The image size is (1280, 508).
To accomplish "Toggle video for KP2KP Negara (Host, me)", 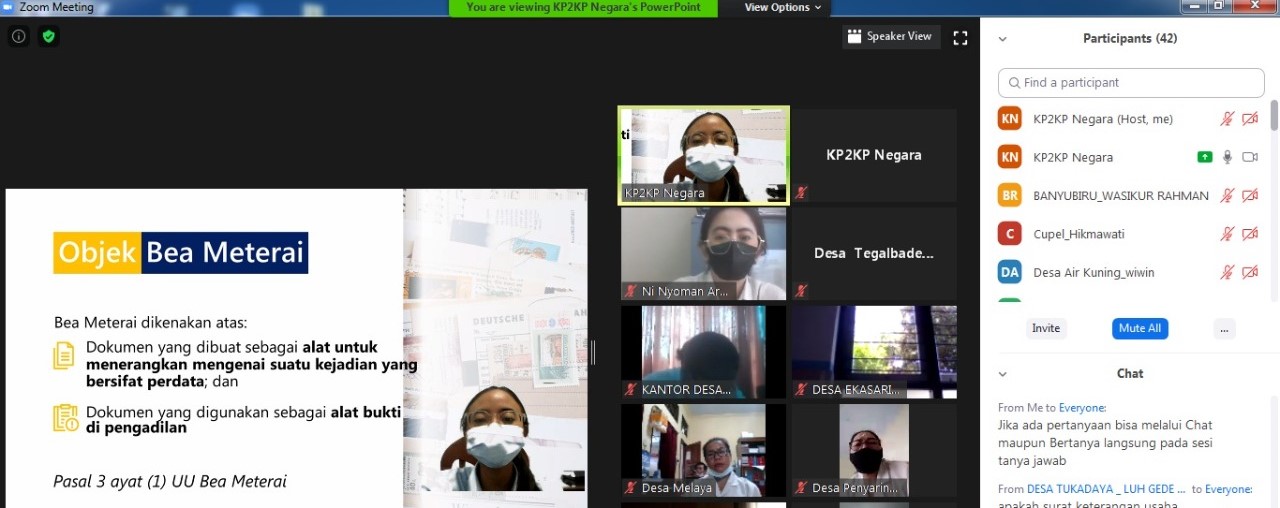I will click(1249, 119).
